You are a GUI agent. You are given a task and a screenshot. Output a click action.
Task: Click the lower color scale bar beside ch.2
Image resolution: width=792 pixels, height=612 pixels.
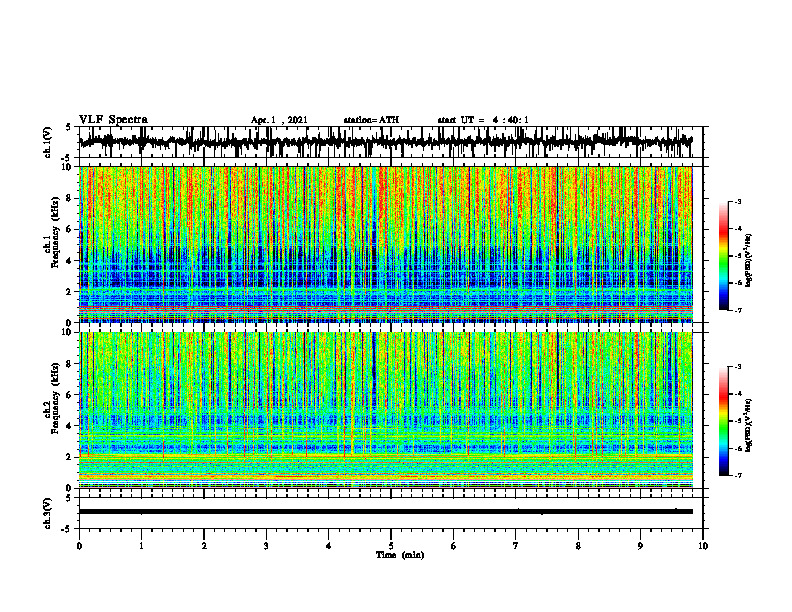point(724,421)
